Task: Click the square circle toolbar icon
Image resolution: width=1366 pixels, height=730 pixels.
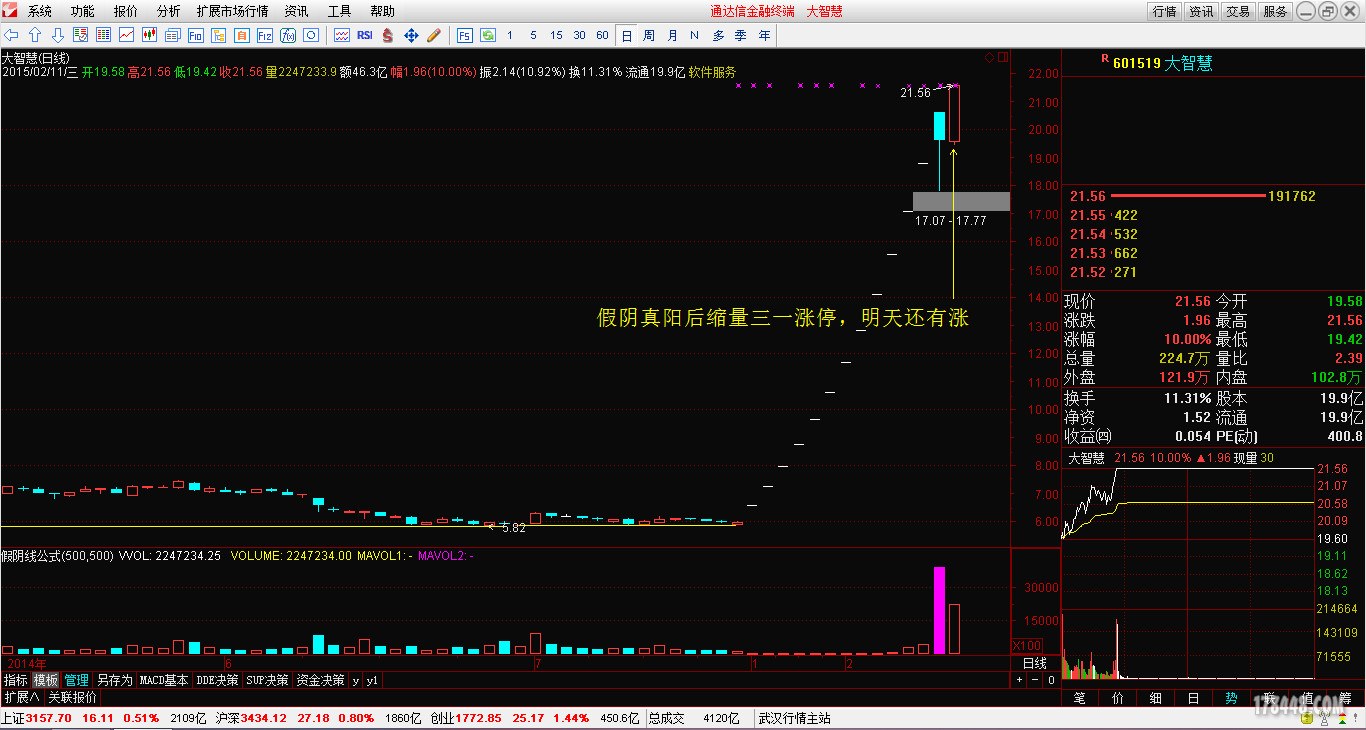Action: (311, 35)
